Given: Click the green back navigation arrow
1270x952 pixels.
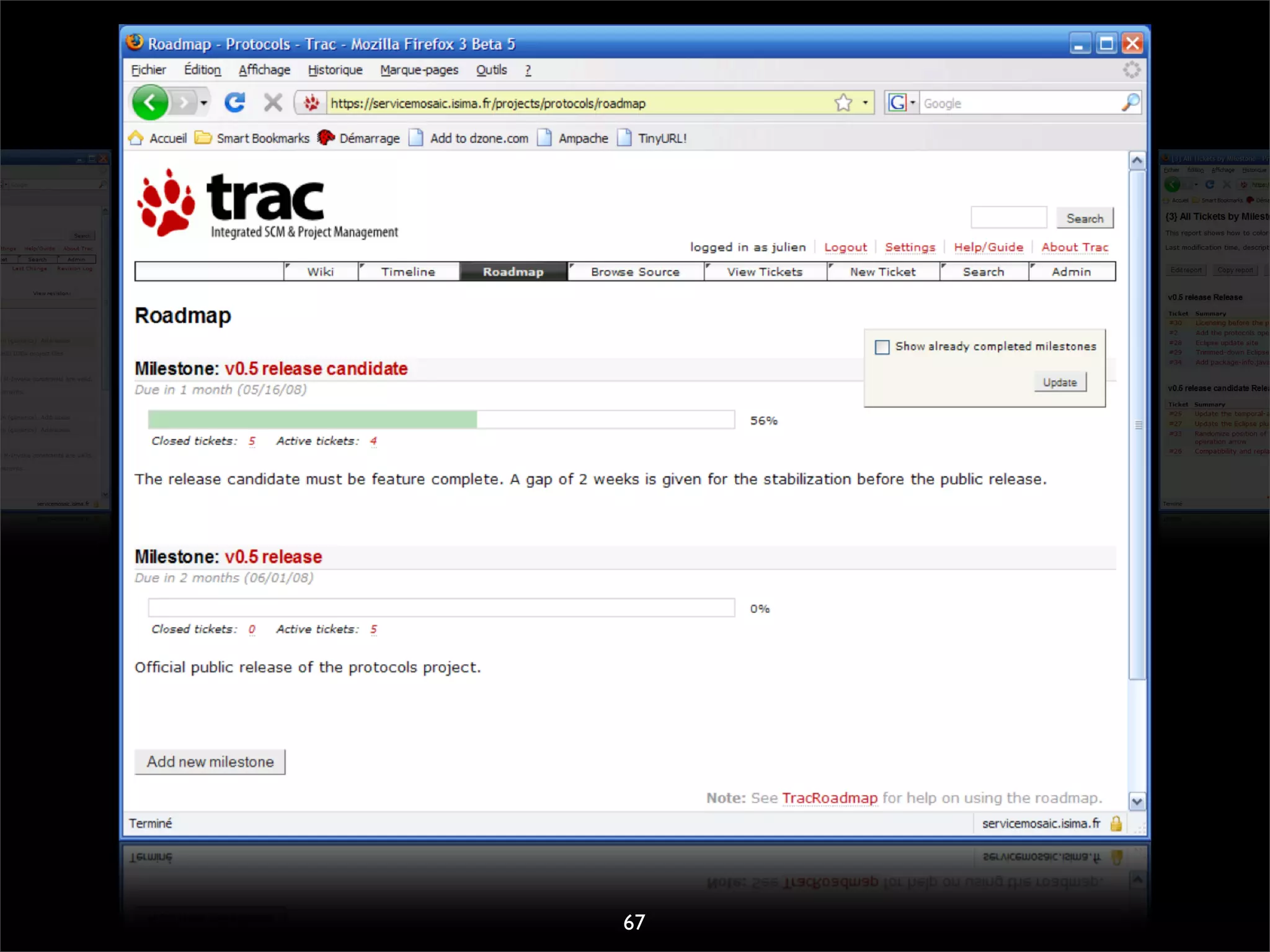Looking at the screenshot, I should [x=149, y=103].
